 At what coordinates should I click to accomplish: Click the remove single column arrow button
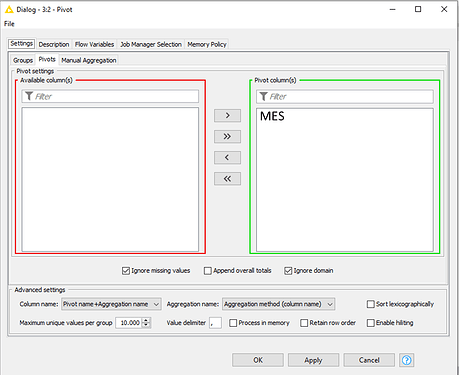[227, 157]
